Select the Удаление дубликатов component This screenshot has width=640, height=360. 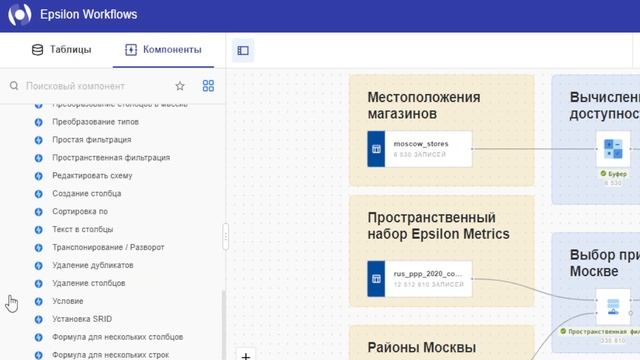click(93, 265)
